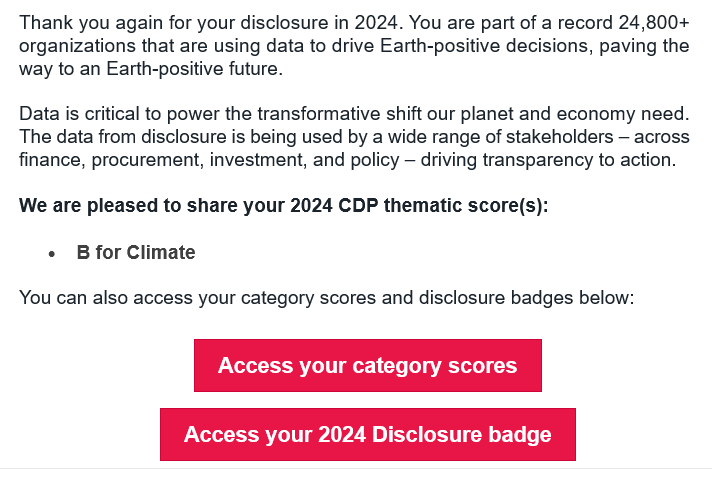This screenshot has width=712, height=484.
Task: Click the bold 2024 CDP thematic score(s) heading
Action: click(x=283, y=205)
